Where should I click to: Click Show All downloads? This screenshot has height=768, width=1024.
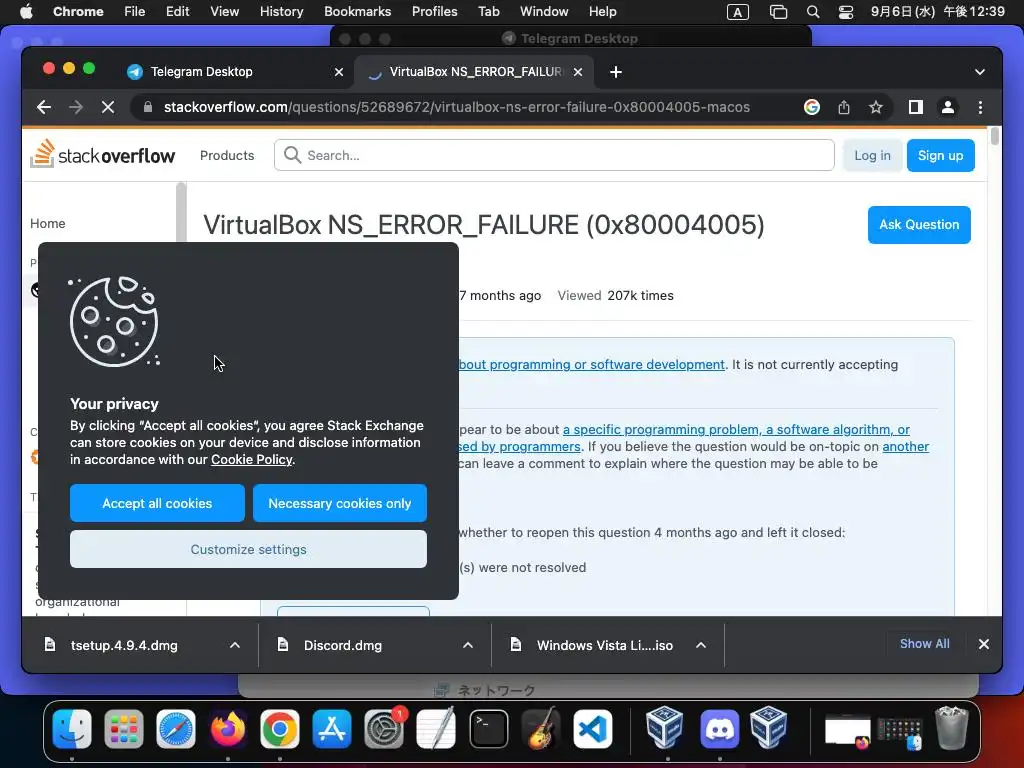924,644
